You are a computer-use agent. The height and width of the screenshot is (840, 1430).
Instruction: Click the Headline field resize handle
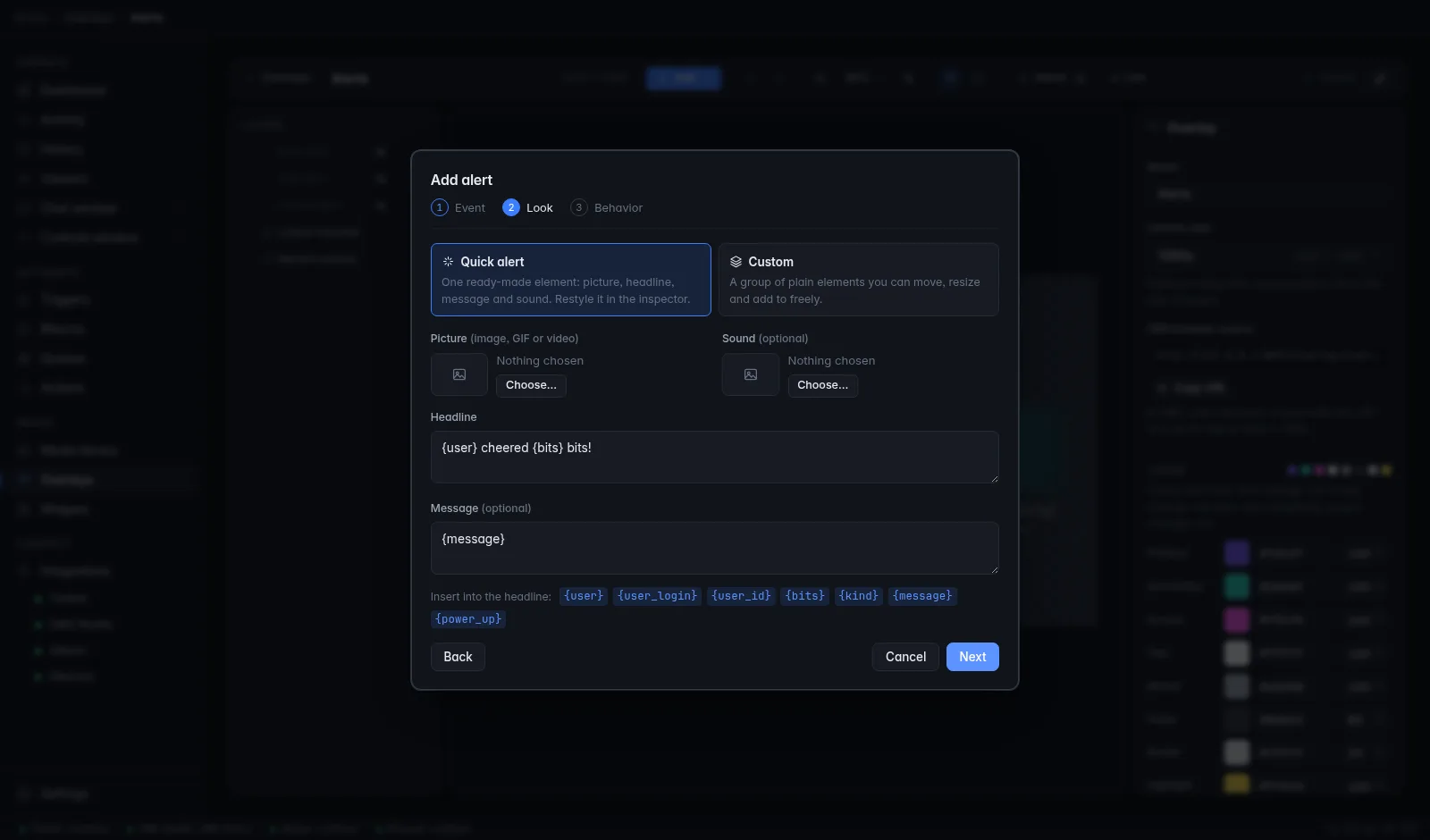coord(994,478)
